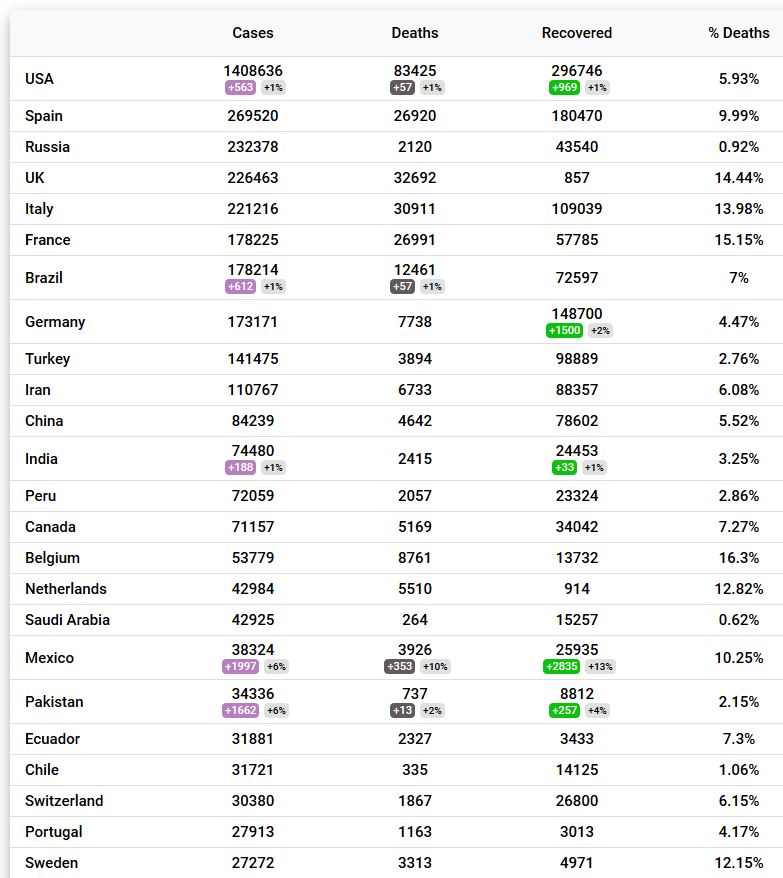The width and height of the screenshot is (783, 878).
Task: Click Belgium's 16.3% deaths value
Action: [738, 558]
